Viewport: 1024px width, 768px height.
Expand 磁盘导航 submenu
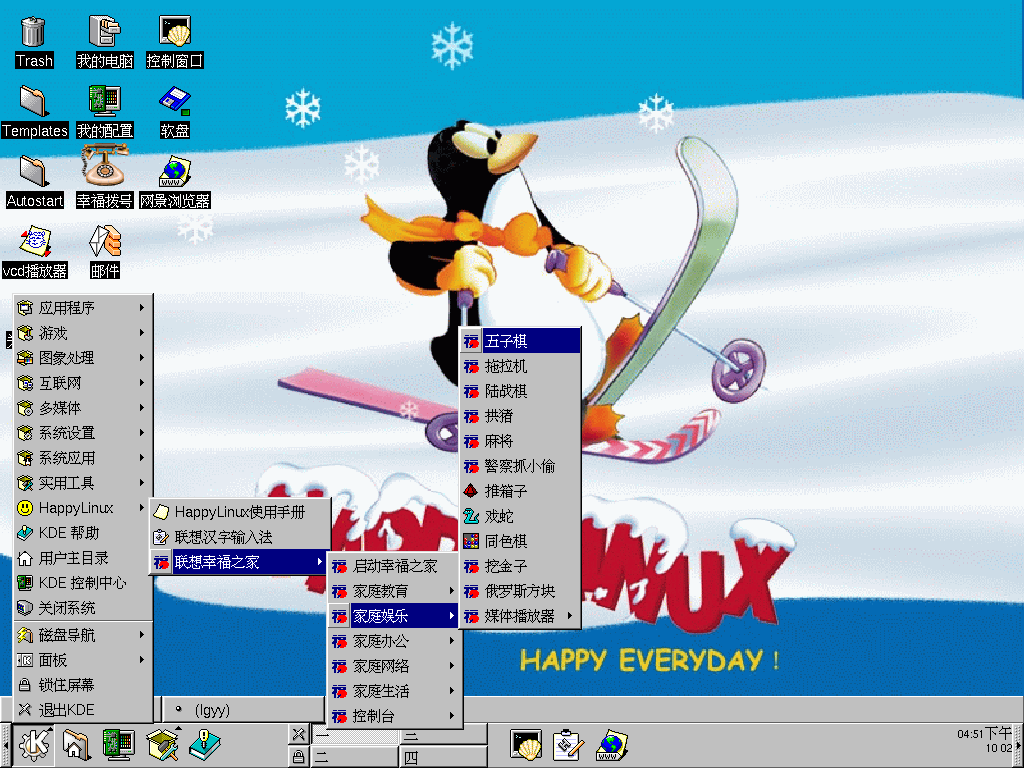pyautogui.click(x=83, y=635)
